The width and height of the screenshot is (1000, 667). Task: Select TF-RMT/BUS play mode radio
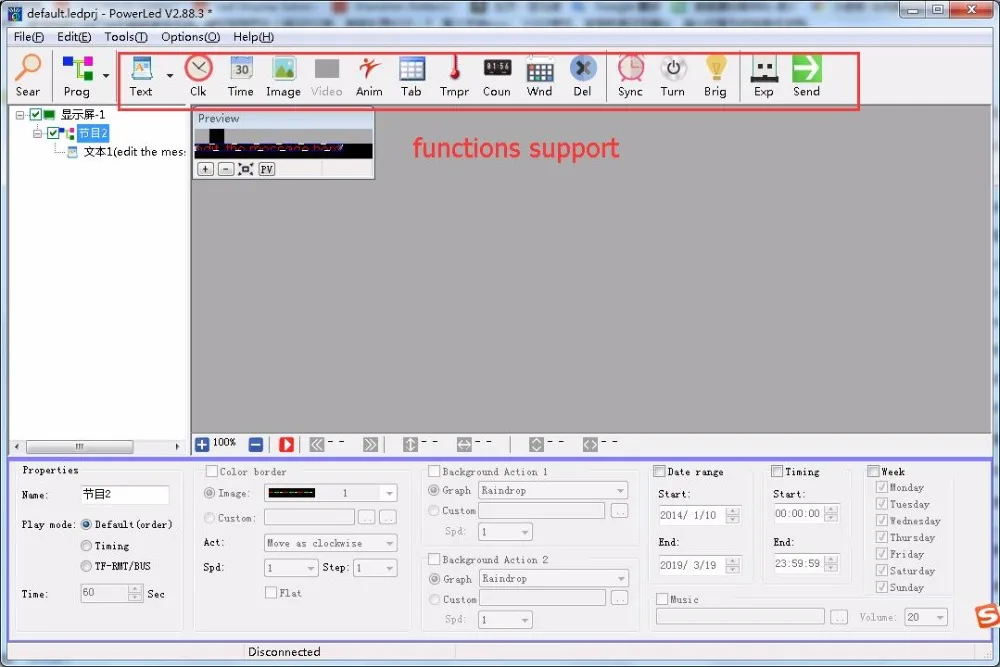[86, 566]
